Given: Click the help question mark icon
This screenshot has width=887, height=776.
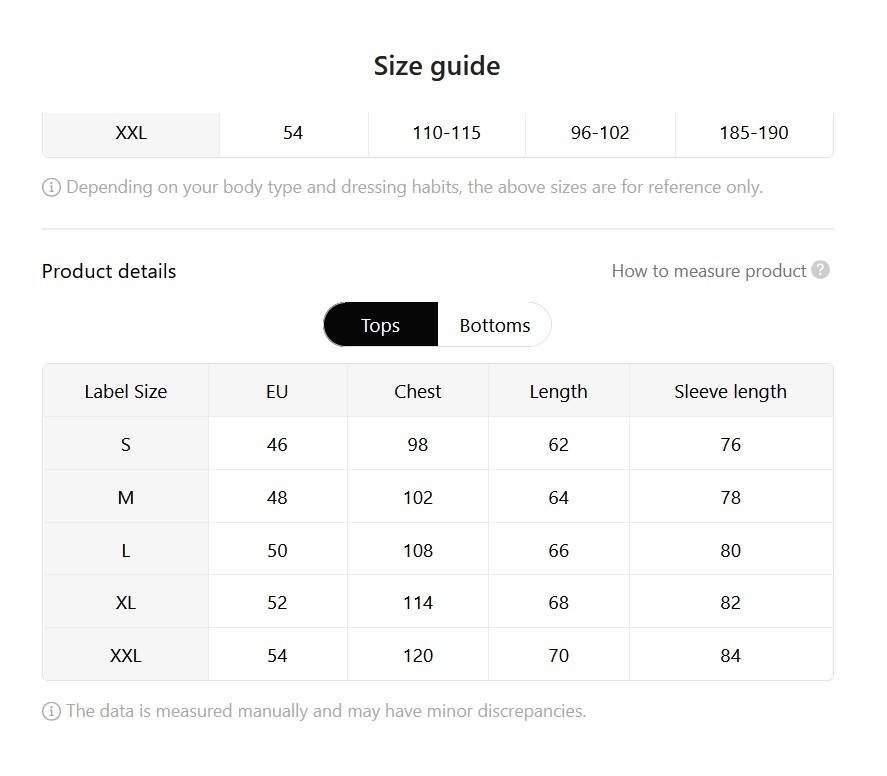Looking at the screenshot, I should coord(821,270).
